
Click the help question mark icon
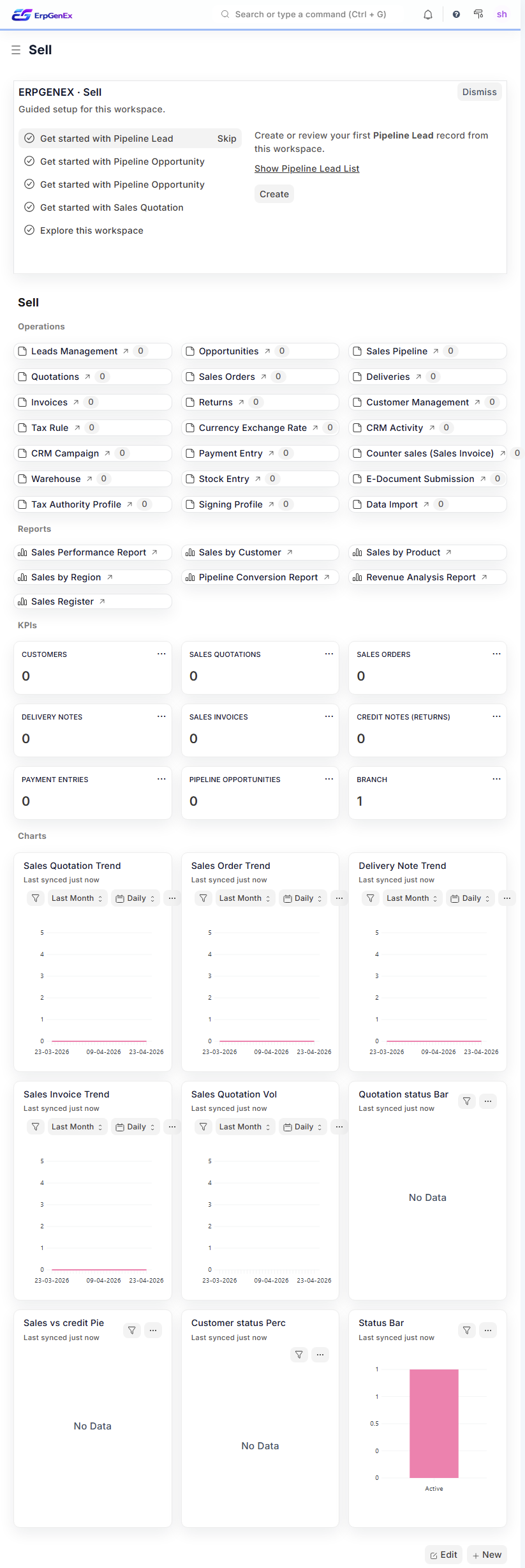[456, 15]
